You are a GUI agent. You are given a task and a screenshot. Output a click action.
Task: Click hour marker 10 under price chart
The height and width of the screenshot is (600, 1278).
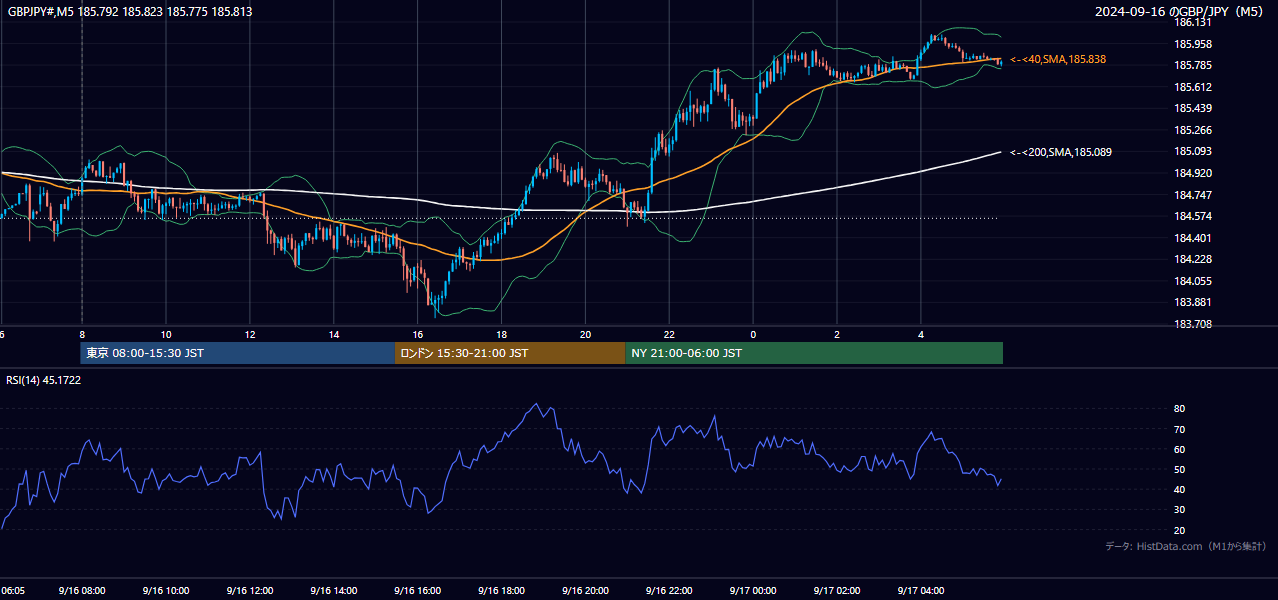(166, 335)
